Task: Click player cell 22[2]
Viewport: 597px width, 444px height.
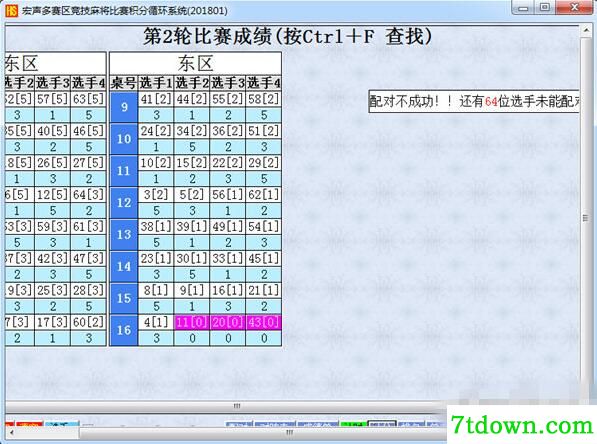Action: tap(228, 163)
